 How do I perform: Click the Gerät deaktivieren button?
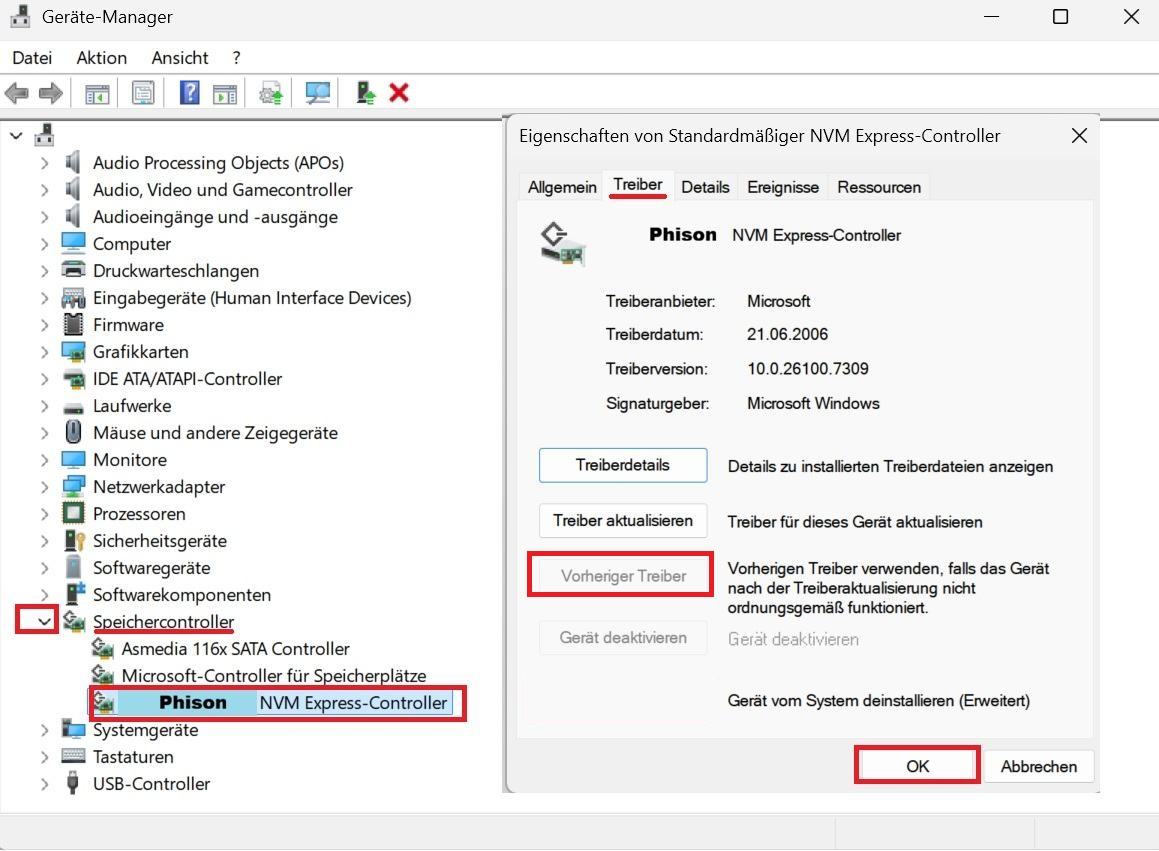pos(623,637)
